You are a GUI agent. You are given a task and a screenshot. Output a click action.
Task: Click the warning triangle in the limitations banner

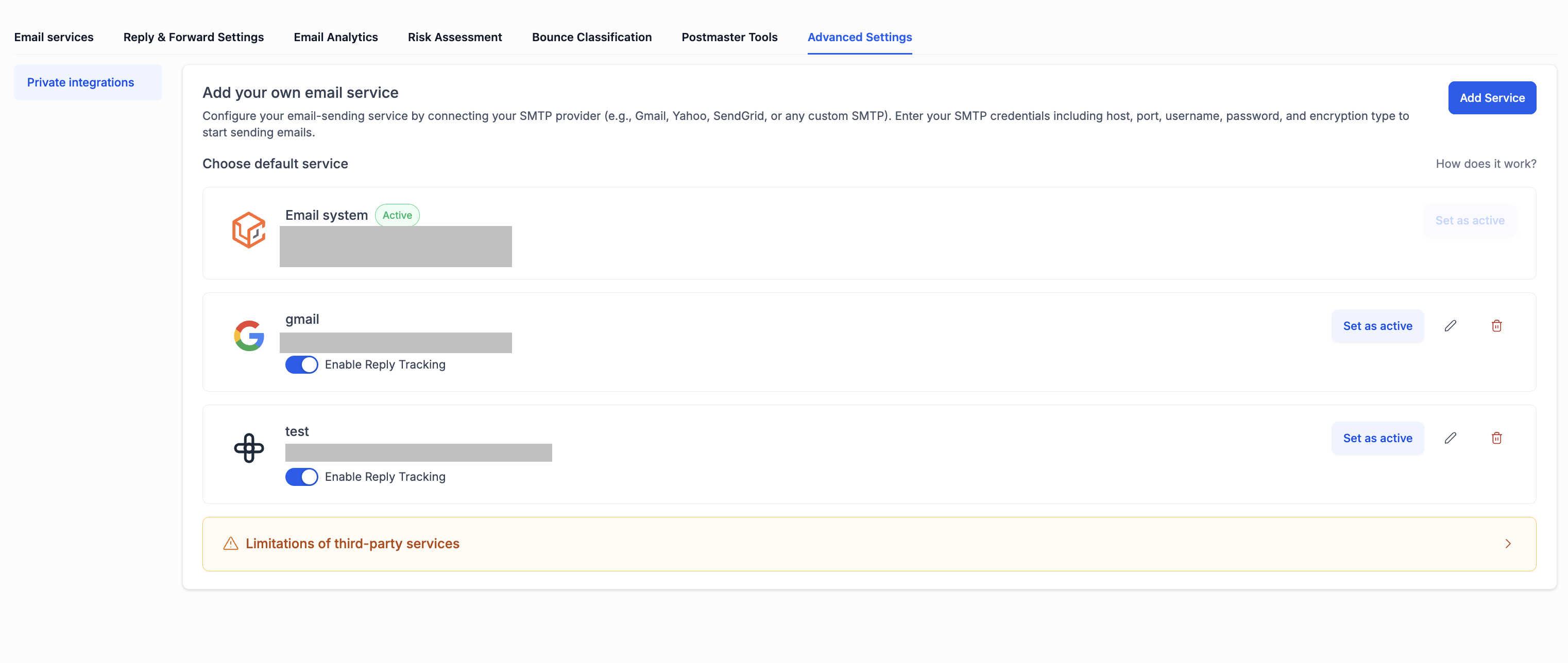(x=231, y=543)
